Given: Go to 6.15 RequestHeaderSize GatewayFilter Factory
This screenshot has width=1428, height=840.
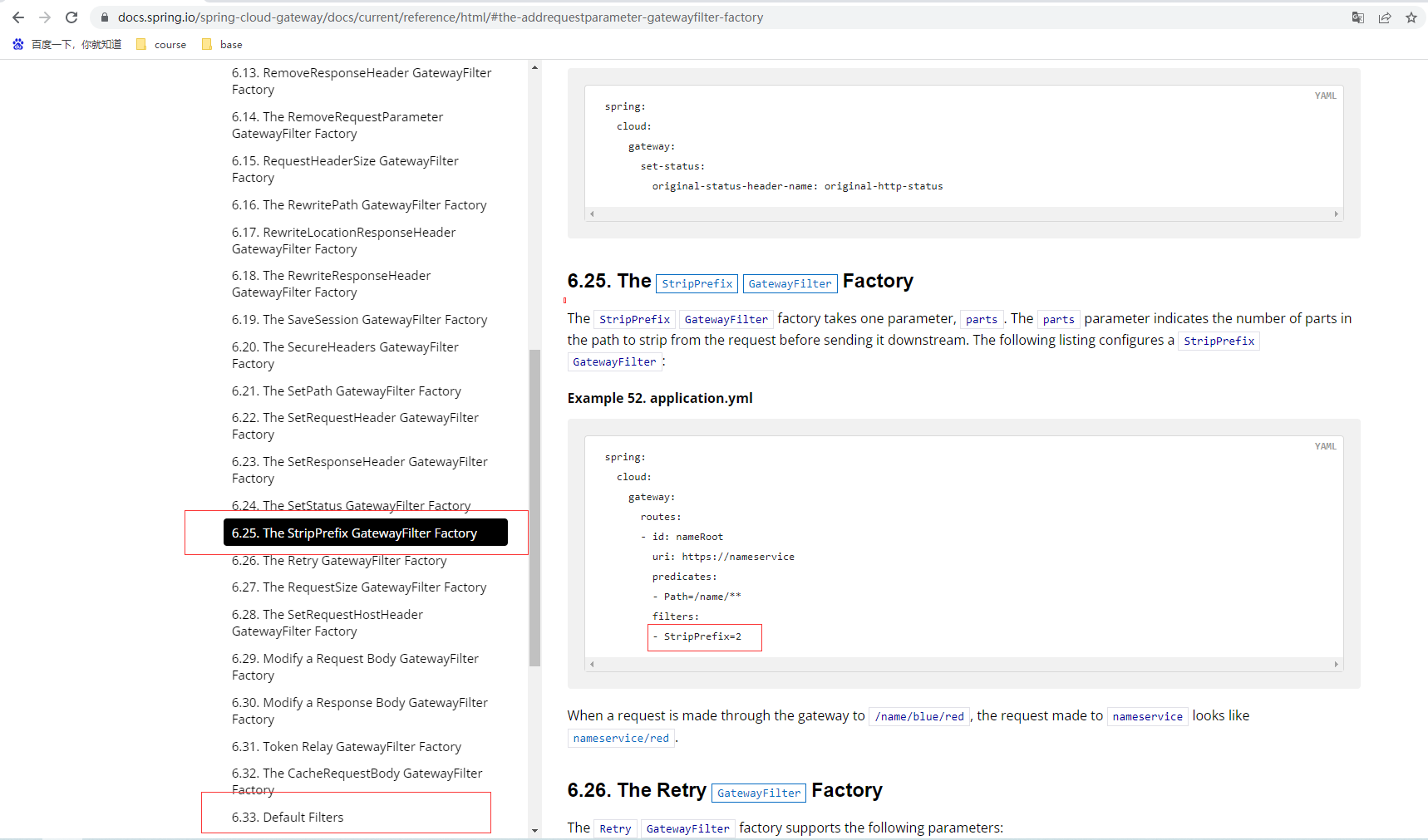Looking at the screenshot, I should [x=345, y=169].
